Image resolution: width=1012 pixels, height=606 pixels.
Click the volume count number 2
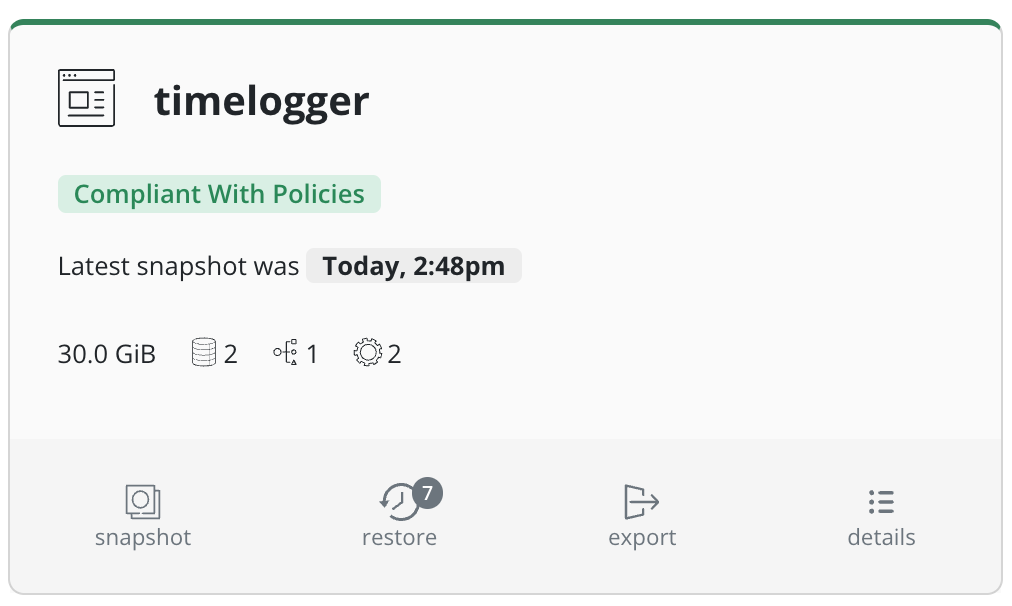pyautogui.click(x=230, y=354)
